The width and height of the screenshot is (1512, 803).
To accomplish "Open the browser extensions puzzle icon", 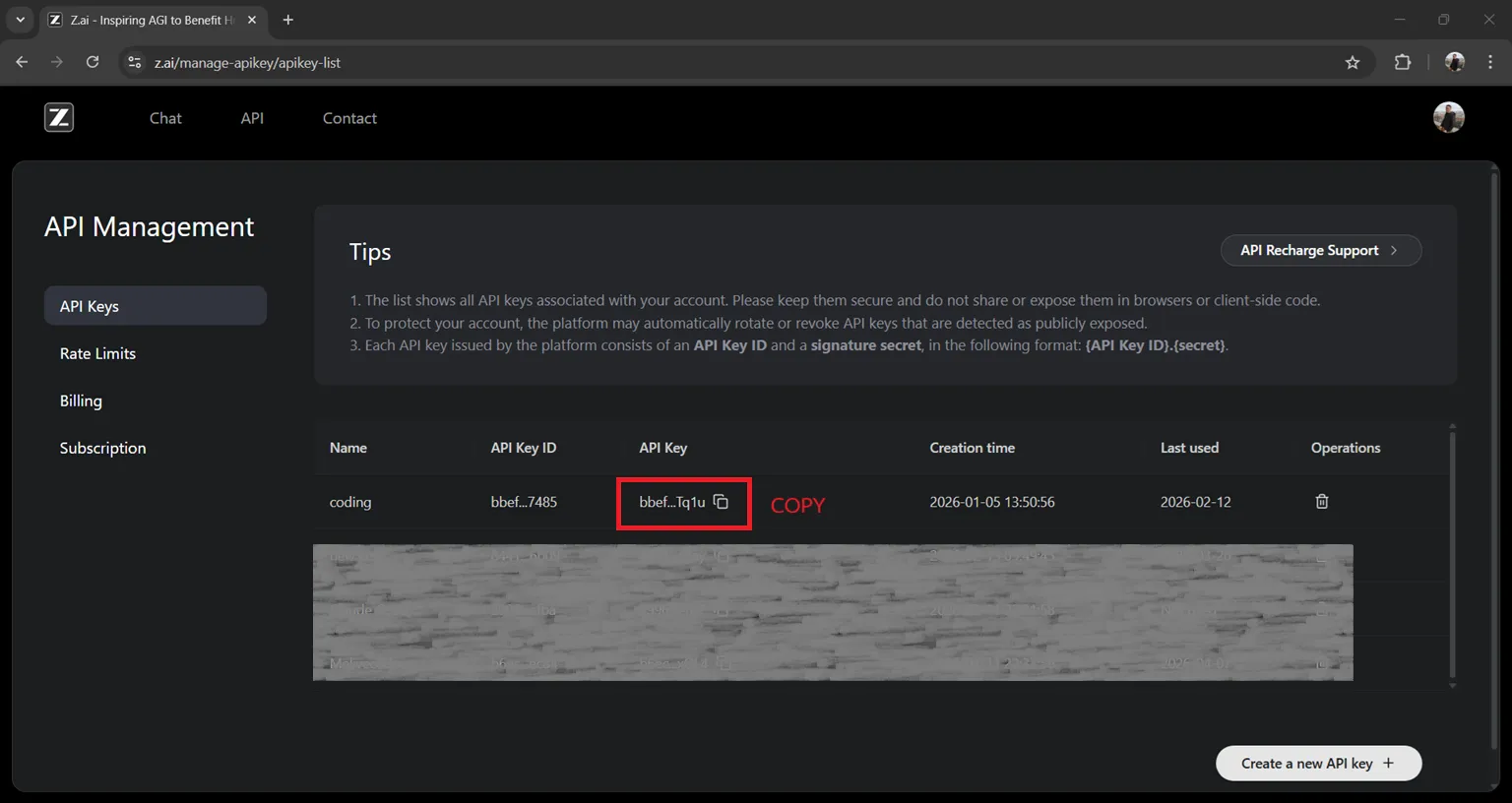I will tap(1402, 61).
